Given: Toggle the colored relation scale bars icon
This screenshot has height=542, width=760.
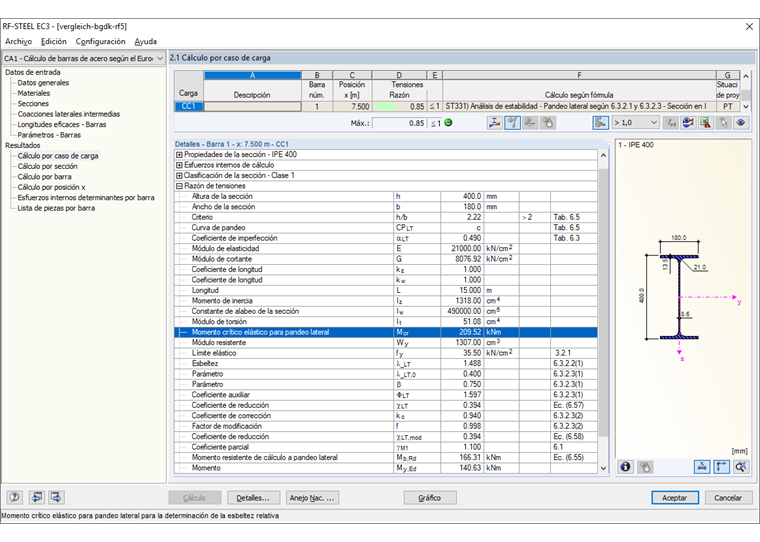Looking at the screenshot, I should (x=601, y=123).
